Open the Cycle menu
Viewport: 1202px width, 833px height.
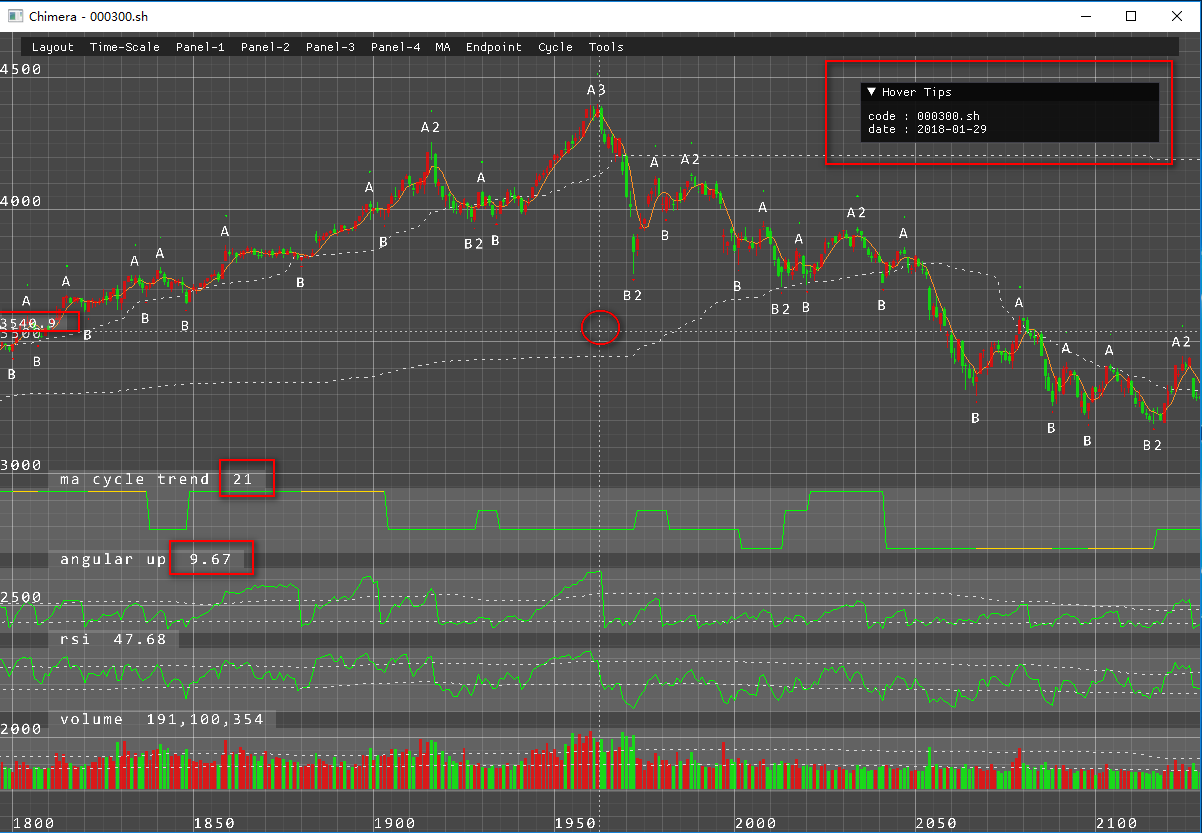[556, 47]
